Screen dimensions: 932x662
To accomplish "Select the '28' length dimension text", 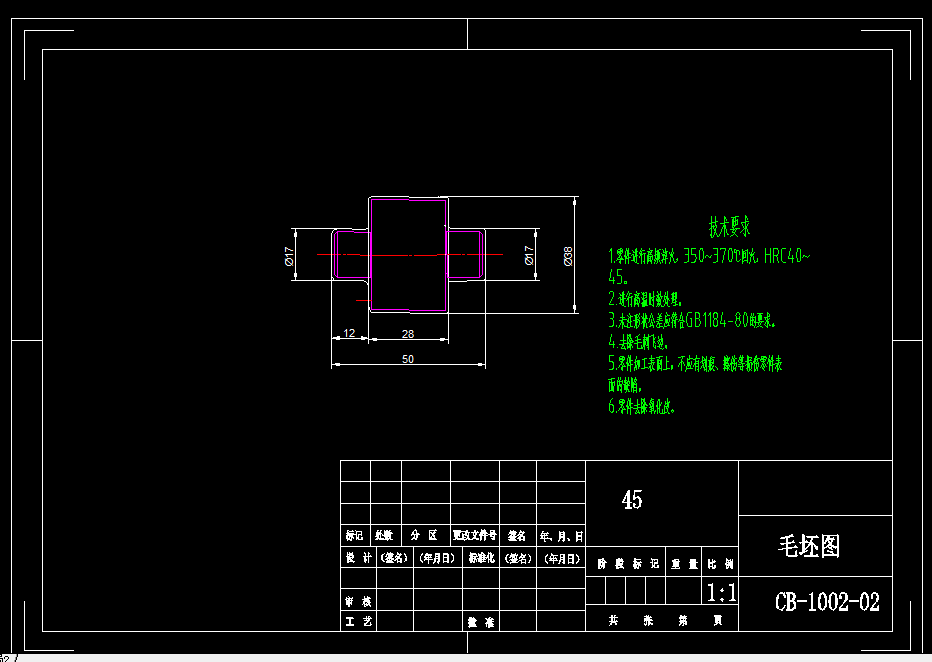I will (408, 335).
